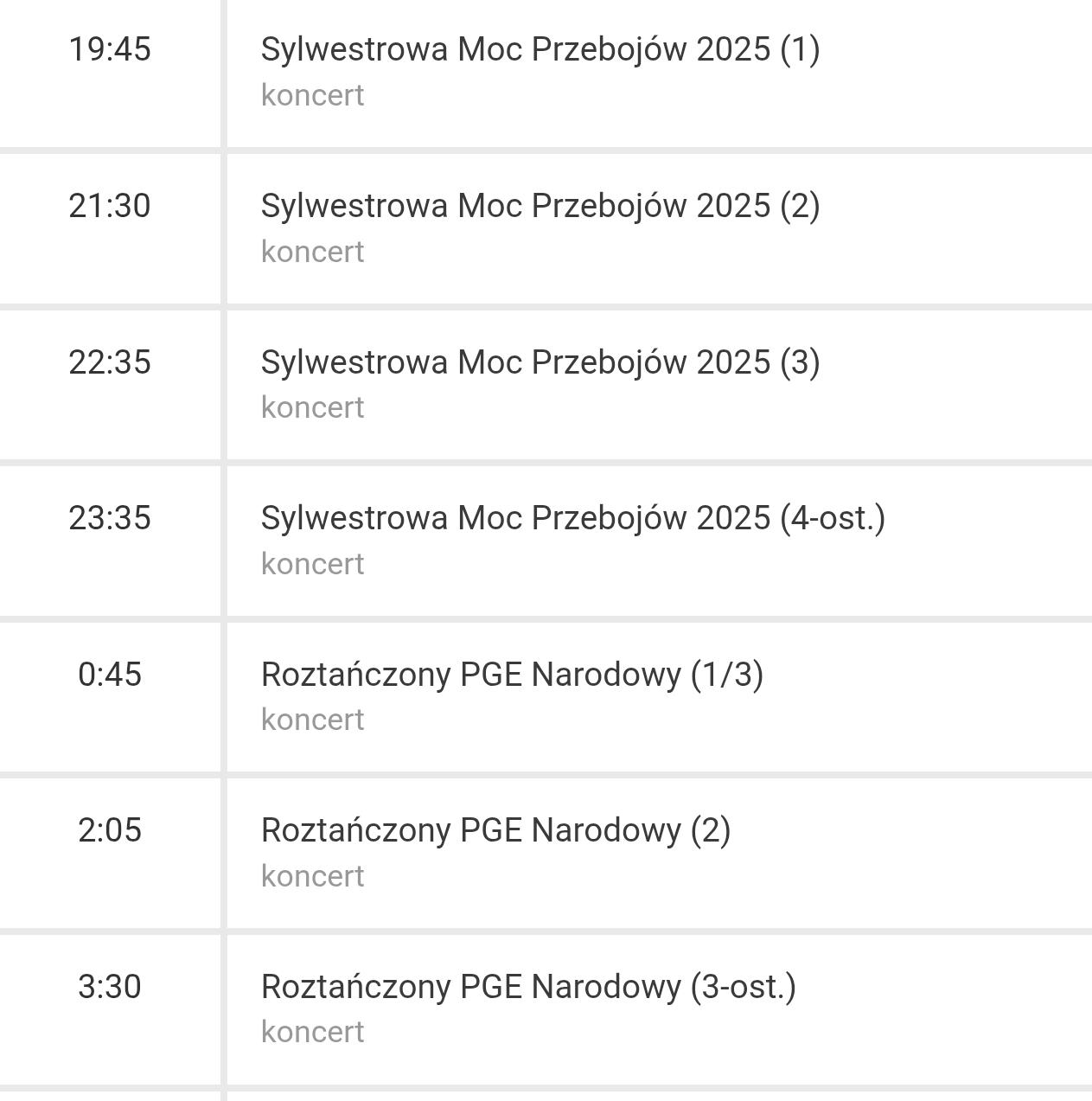This screenshot has width=1092, height=1101.
Task: Choose the 23:35 time slot
Action: pyautogui.click(x=110, y=518)
